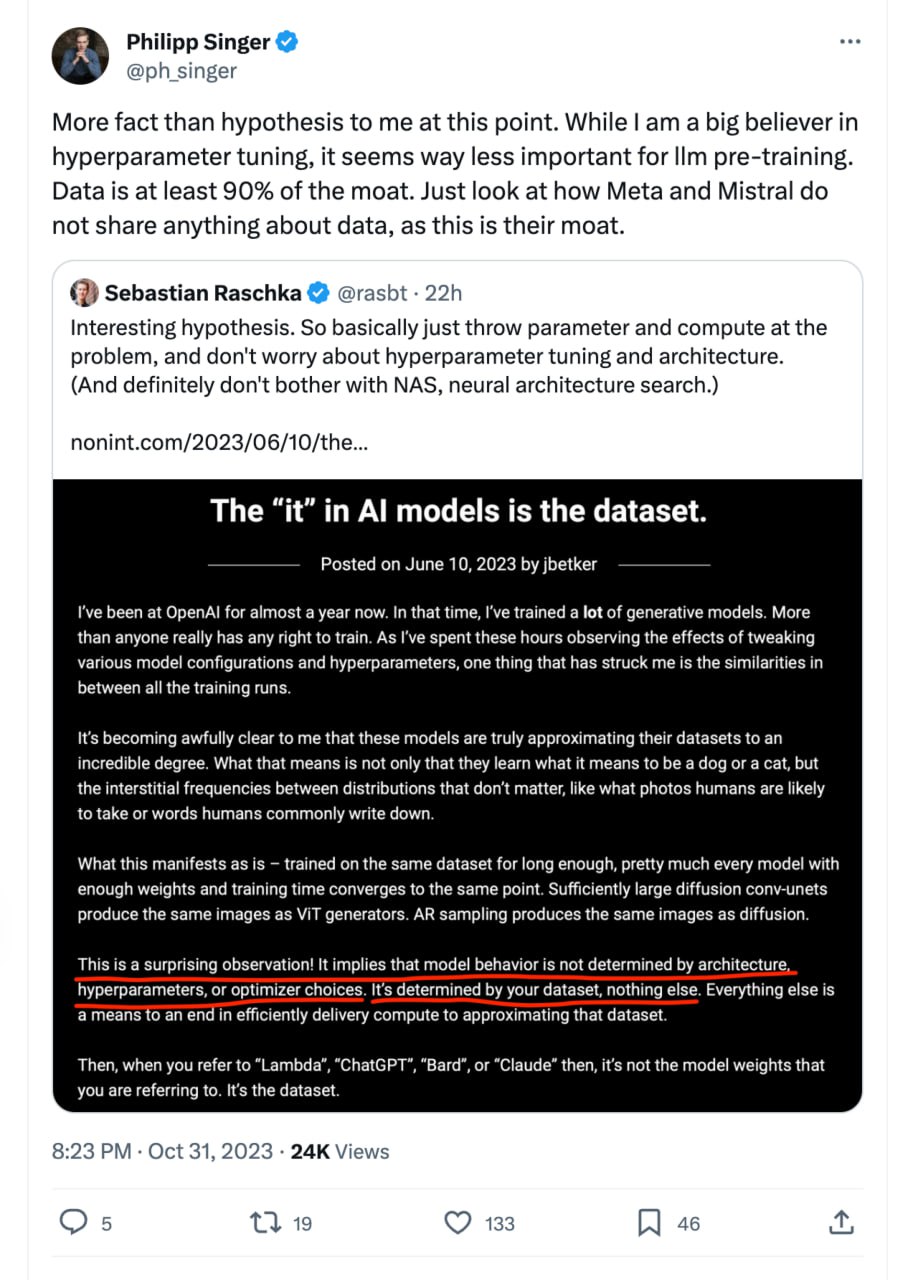Open the share tweet icon
Viewport: 918px width, 1280px height.
pyautogui.click(x=841, y=1221)
